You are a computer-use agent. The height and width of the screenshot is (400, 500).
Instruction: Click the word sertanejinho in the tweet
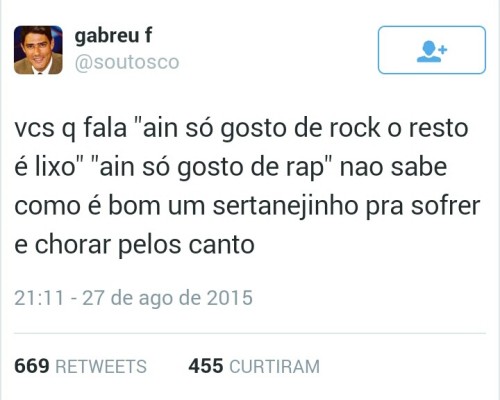(286, 206)
